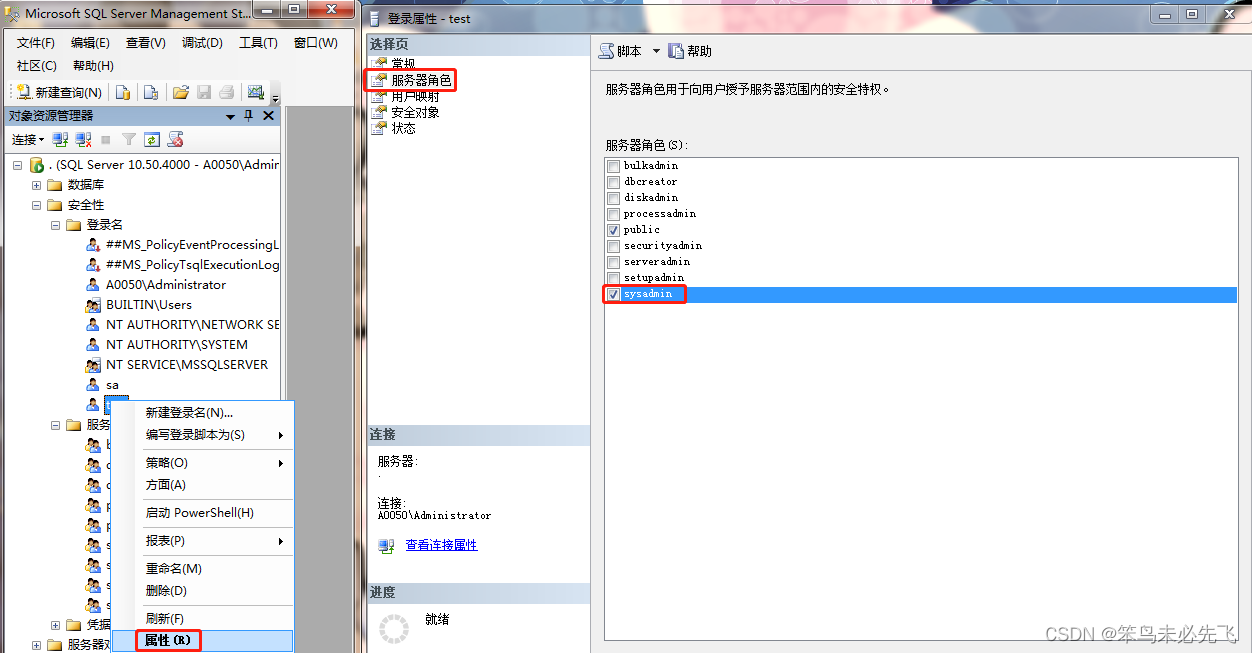Open the 社区(C) menu
This screenshot has height=653, width=1252.
[x=37, y=66]
